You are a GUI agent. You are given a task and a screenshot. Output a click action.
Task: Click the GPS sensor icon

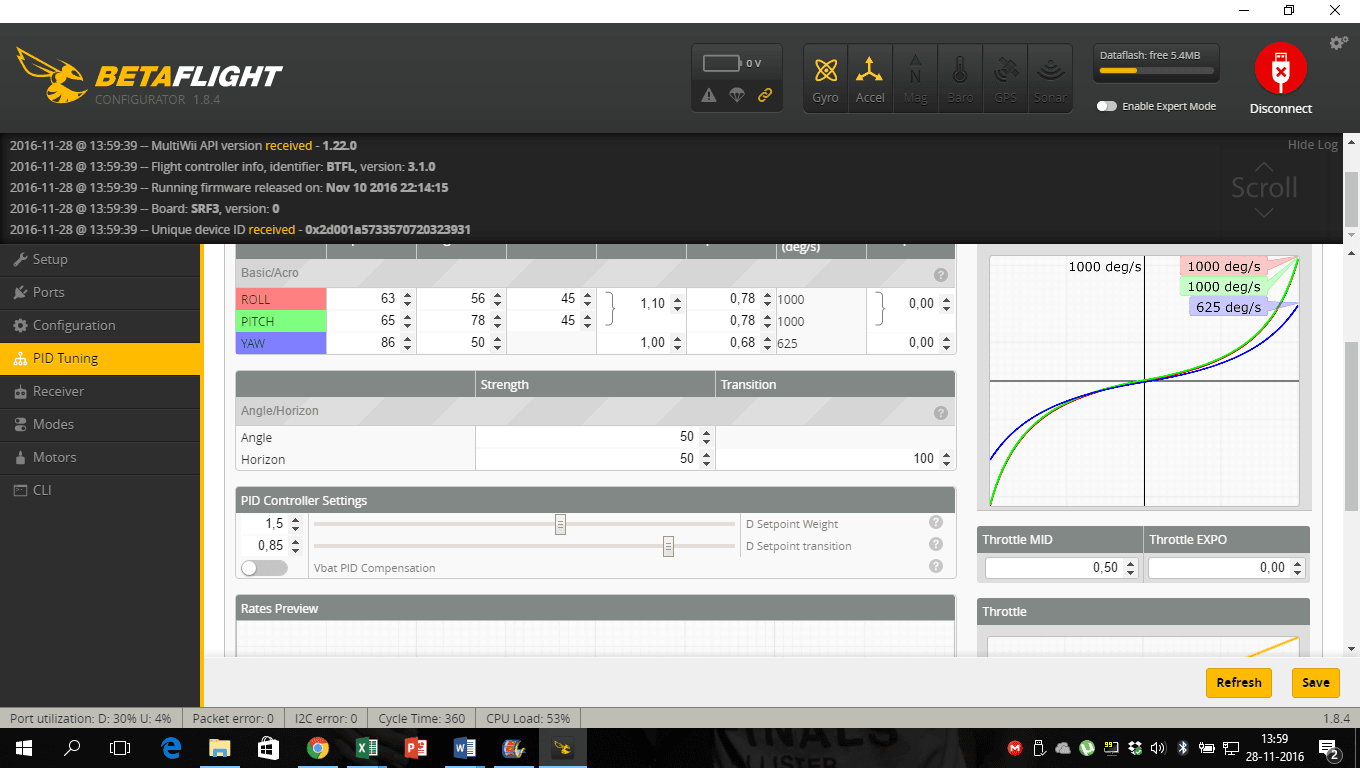coord(1005,78)
